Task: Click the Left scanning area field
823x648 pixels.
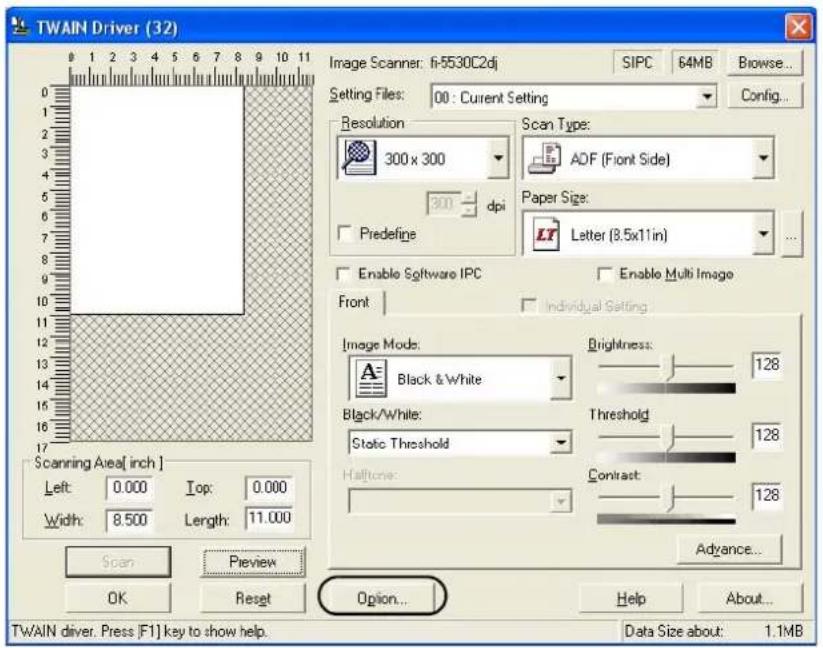Action: 129,487
